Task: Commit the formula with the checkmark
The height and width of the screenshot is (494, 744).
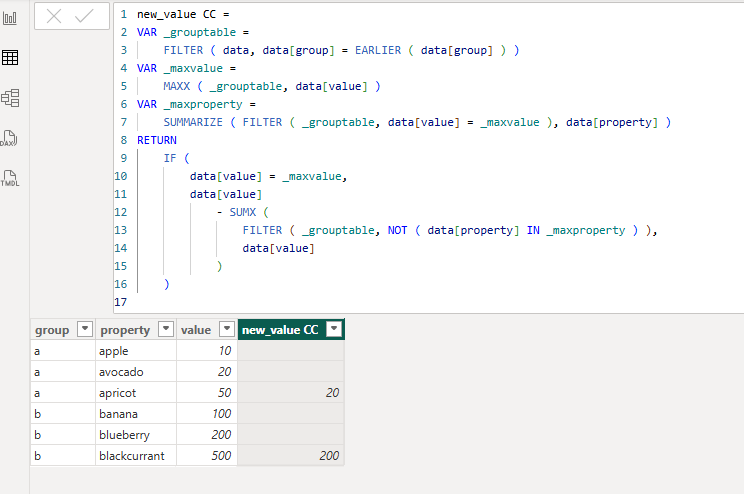Action: coord(84,17)
